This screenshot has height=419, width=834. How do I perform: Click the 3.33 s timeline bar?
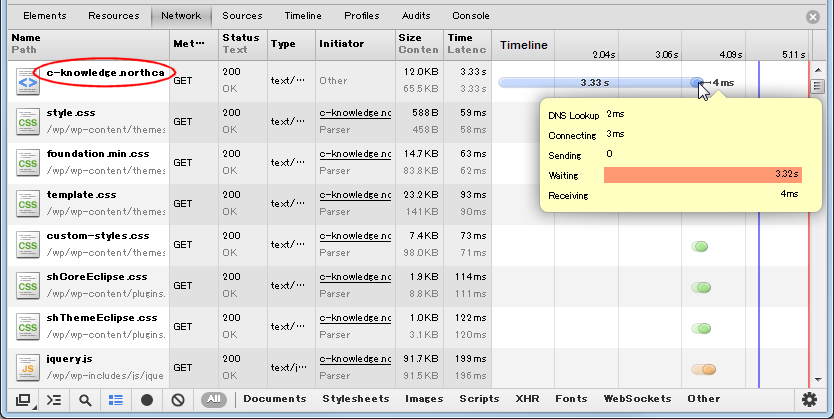[x=594, y=82]
